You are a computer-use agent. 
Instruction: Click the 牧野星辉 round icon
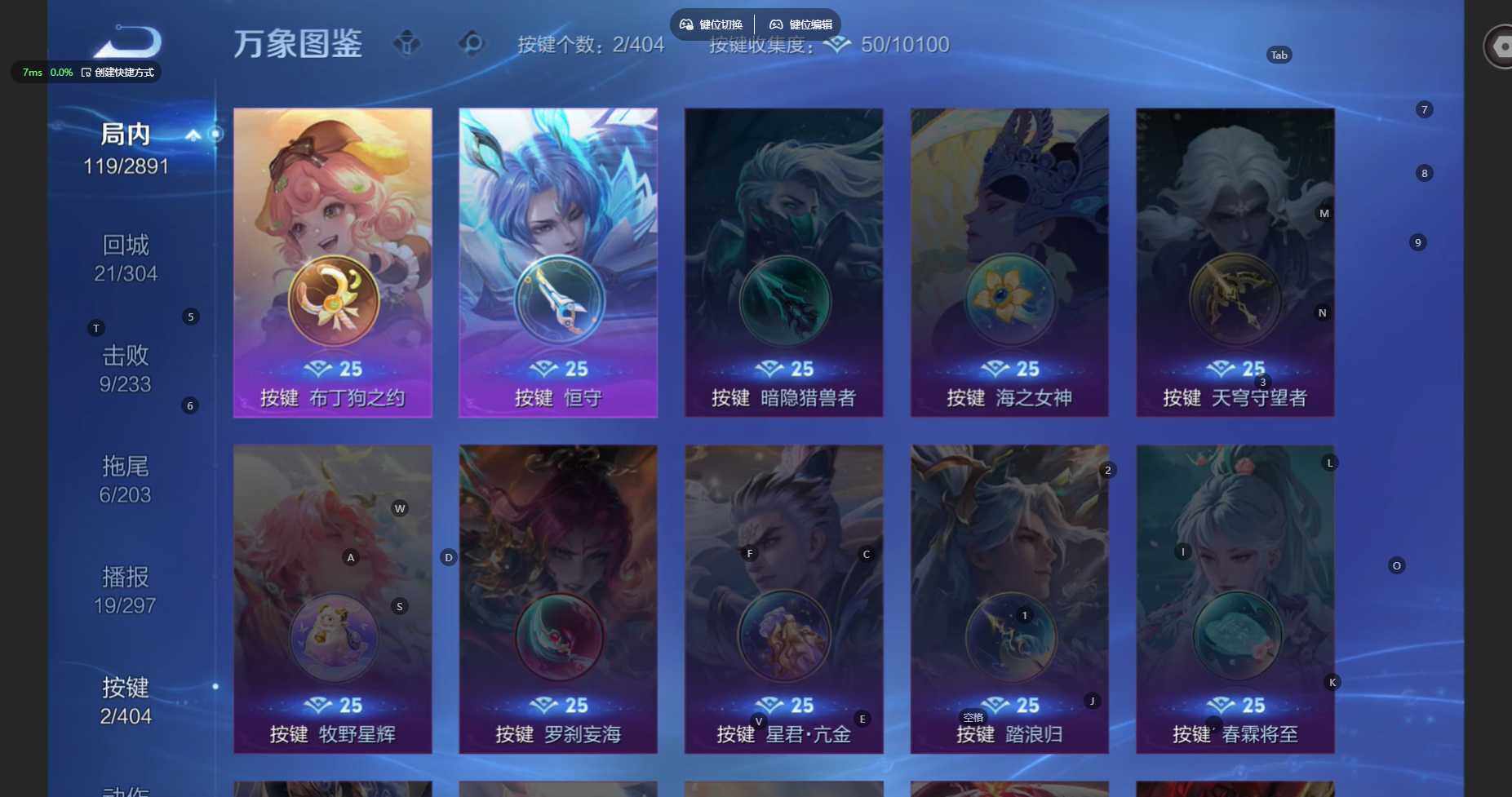pos(333,637)
